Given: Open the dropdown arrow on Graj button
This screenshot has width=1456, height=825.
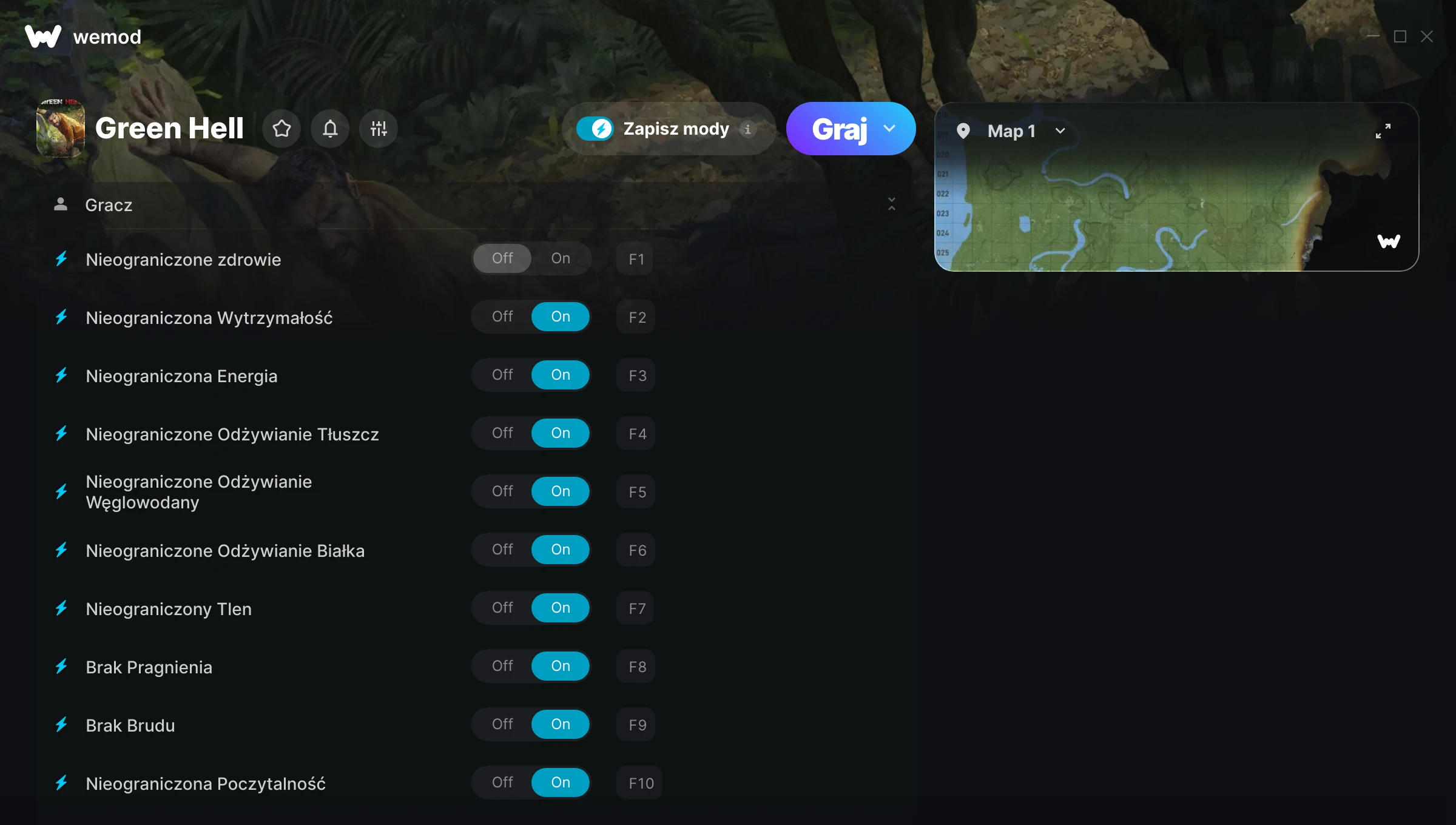Looking at the screenshot, I should tap(889, 129).
